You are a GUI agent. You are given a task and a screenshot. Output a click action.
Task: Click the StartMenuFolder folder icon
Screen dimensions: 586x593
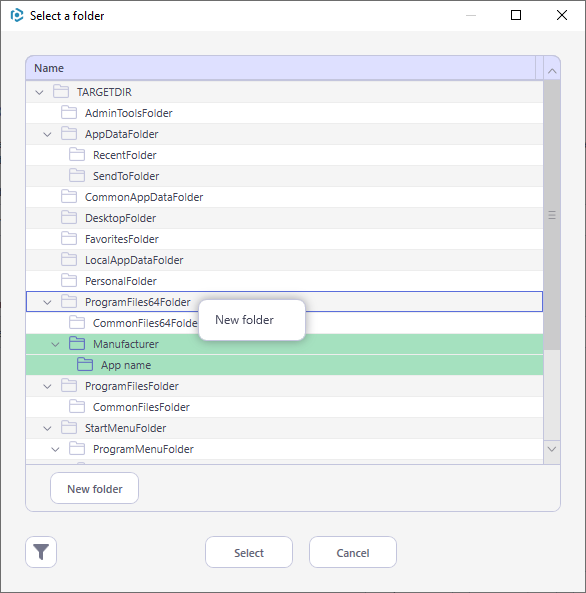pos(69,427)
